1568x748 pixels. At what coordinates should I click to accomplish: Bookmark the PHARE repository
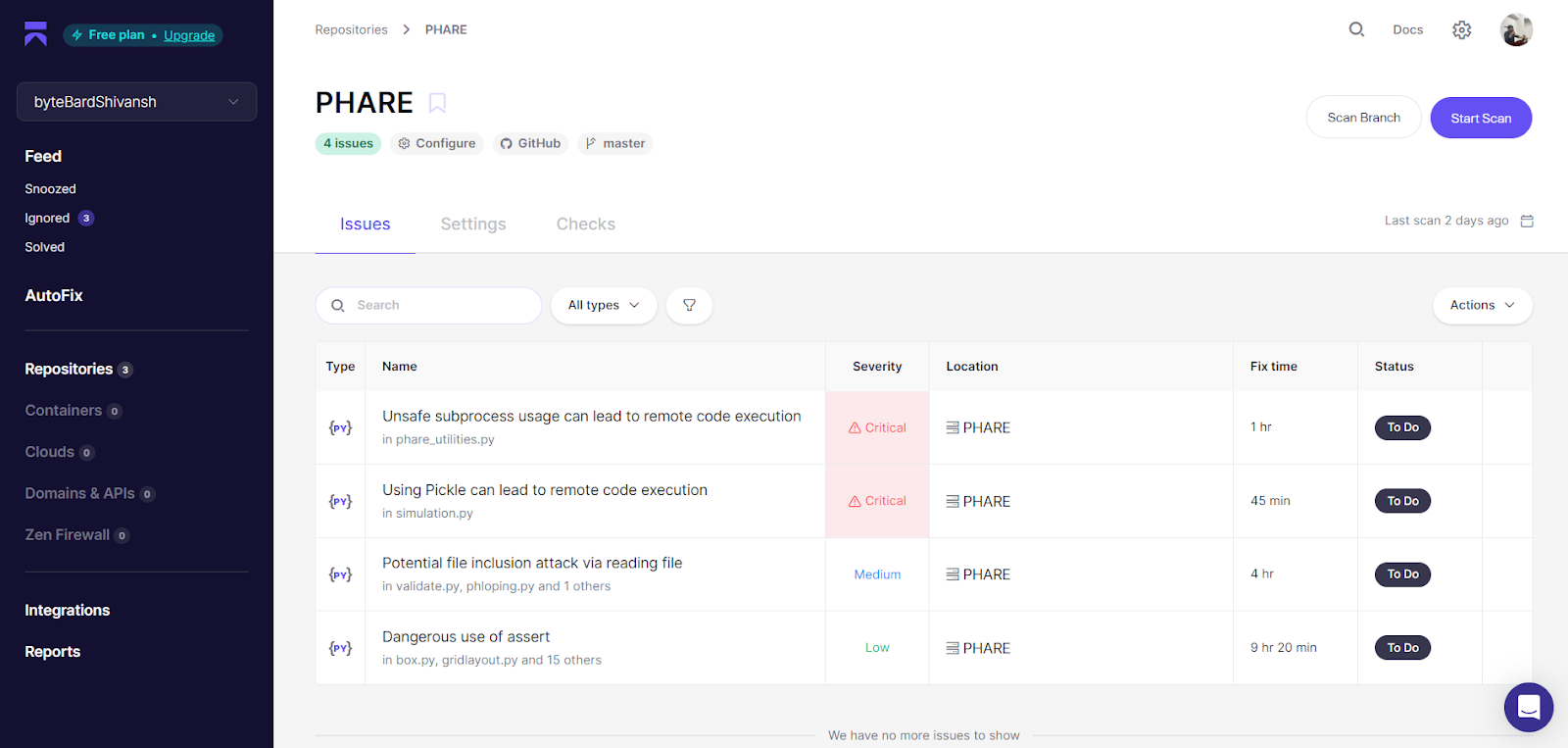pyautogui.click(x=437, y=103)
